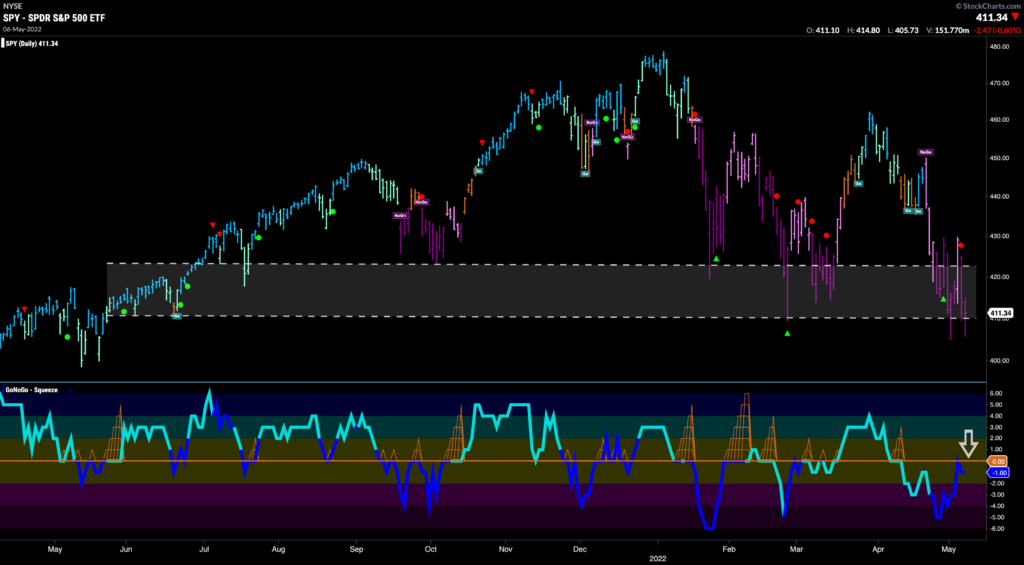This screenshot has width=1024, height=565.
Task: Click the "SPY - SPDR S&P 500 ETF" title
Action: tap(54, 16)
